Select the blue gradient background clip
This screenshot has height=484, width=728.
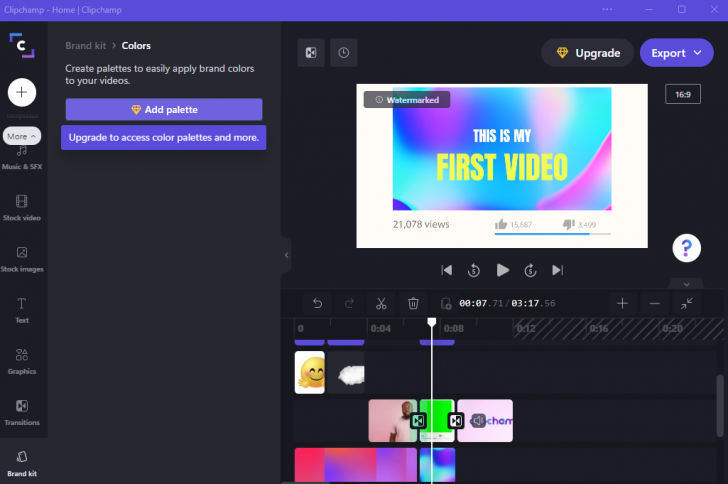click(x=437, y=465)
